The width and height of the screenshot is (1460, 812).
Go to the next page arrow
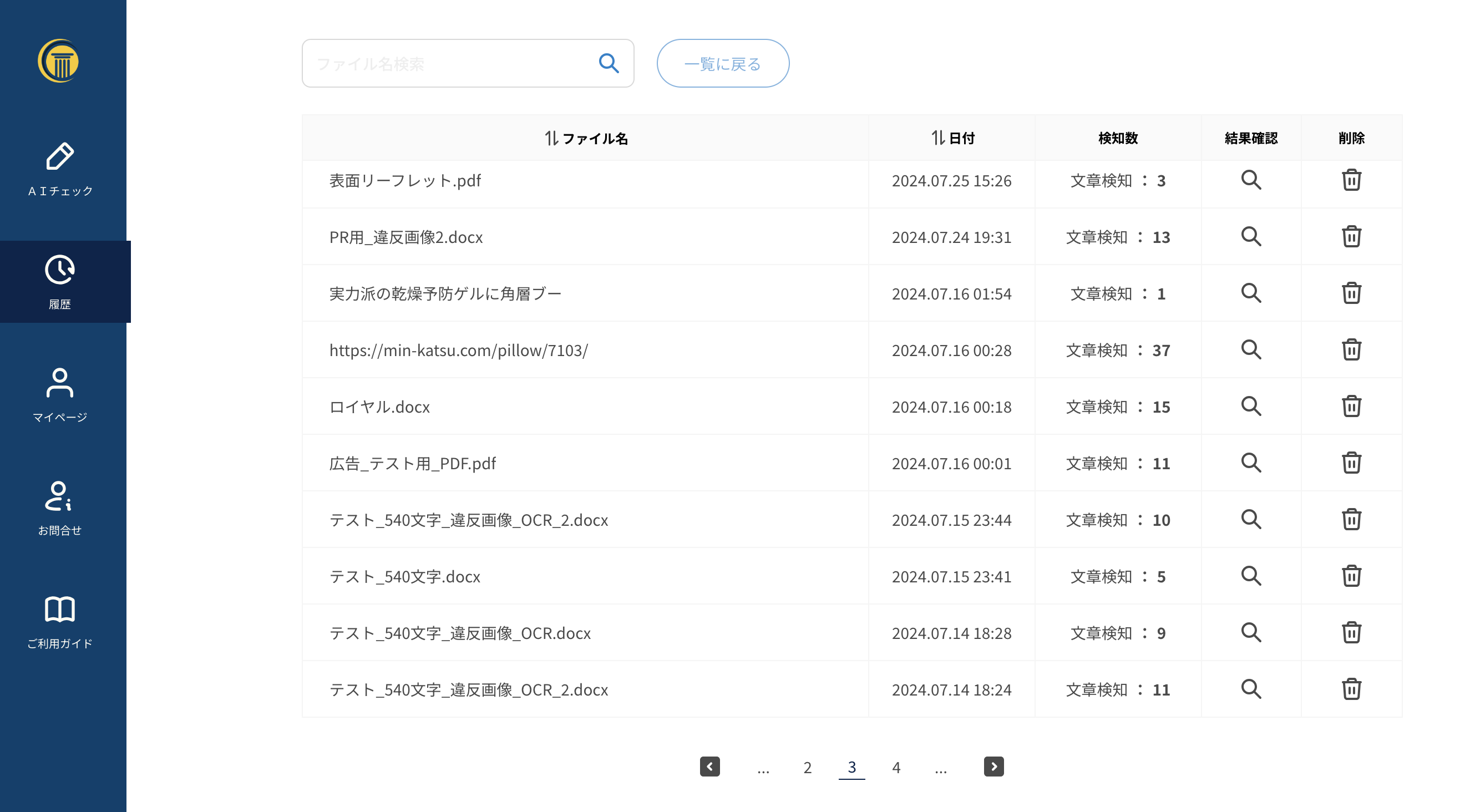pyautogui.click(x=993, y=767)
